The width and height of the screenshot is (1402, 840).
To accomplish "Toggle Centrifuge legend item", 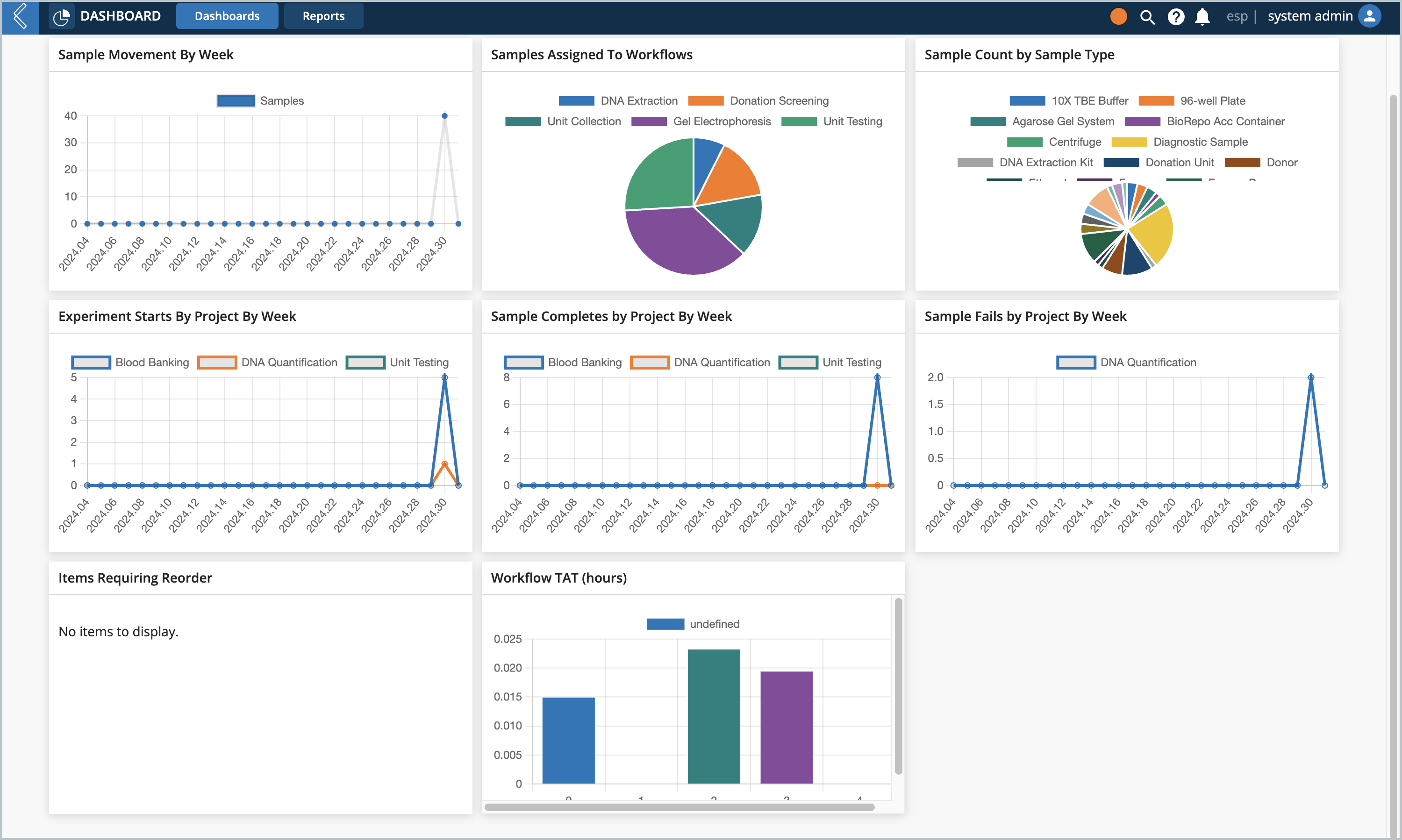I will click(x=1054, y=142).
